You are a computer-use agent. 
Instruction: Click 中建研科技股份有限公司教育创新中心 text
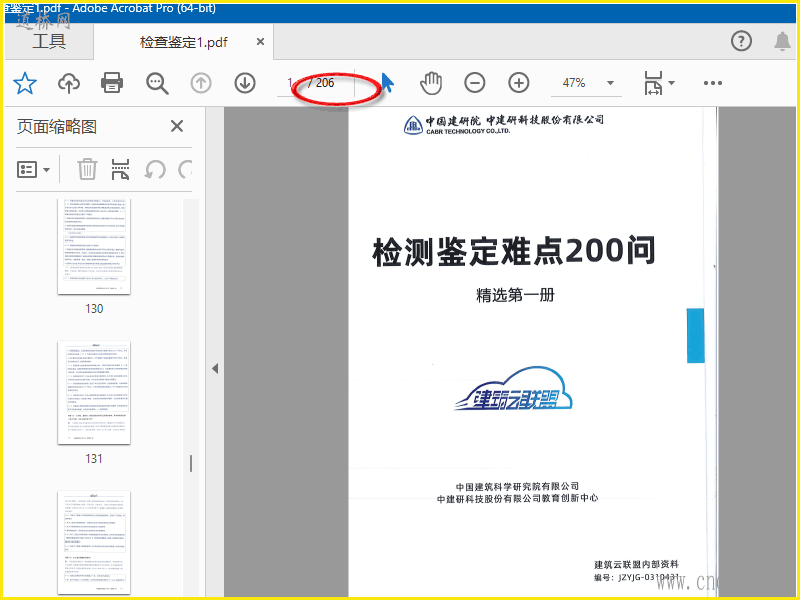[517, 498]
